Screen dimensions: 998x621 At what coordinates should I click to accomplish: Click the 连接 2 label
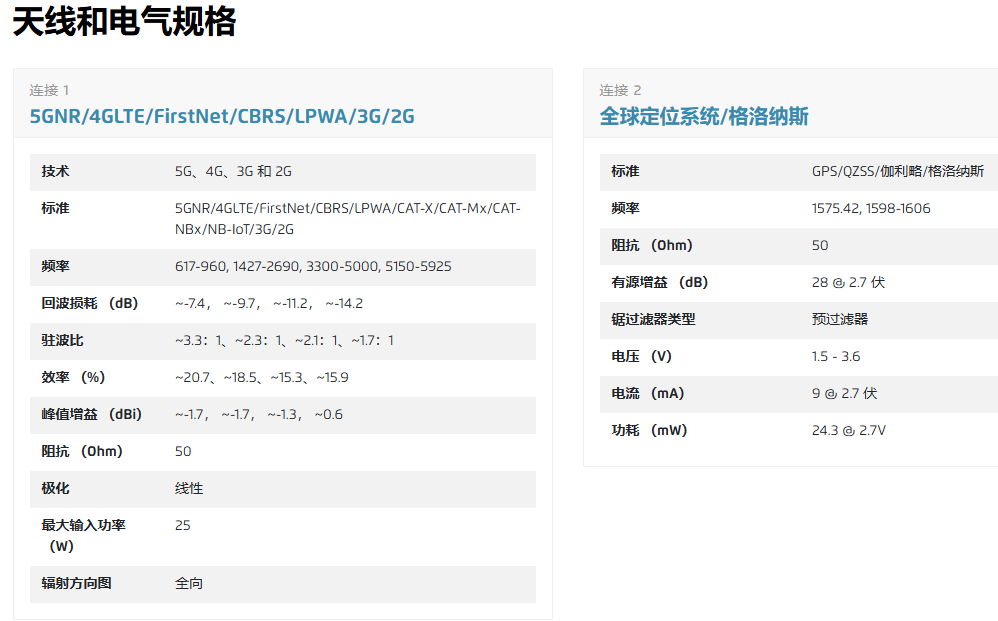pyautogui.click(x=620, y=90)
